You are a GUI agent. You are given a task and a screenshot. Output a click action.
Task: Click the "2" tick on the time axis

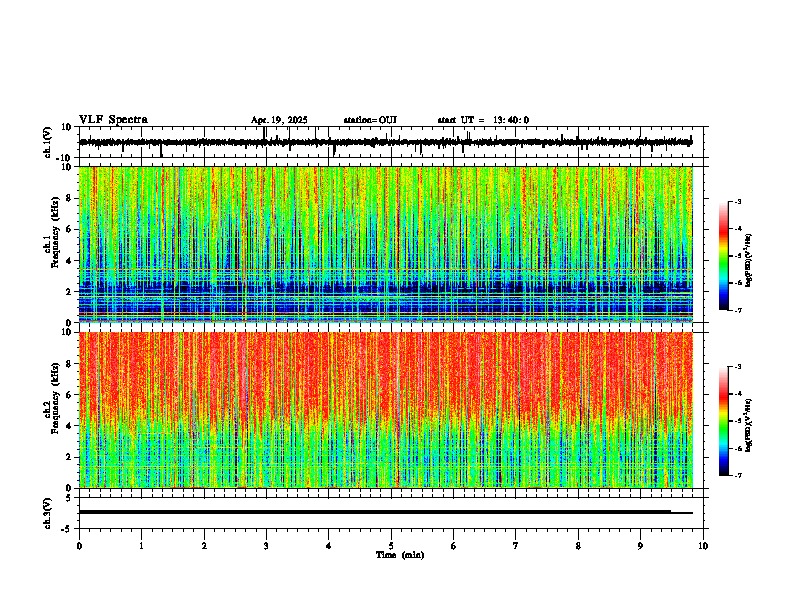point(204,546)
